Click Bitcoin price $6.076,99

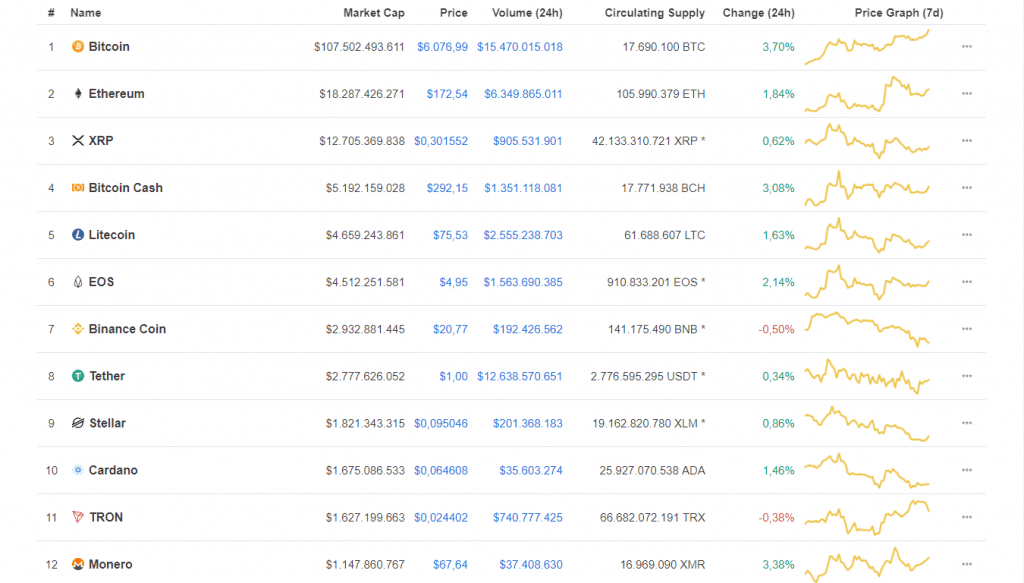pyautogui.click(x=442, y=46)
